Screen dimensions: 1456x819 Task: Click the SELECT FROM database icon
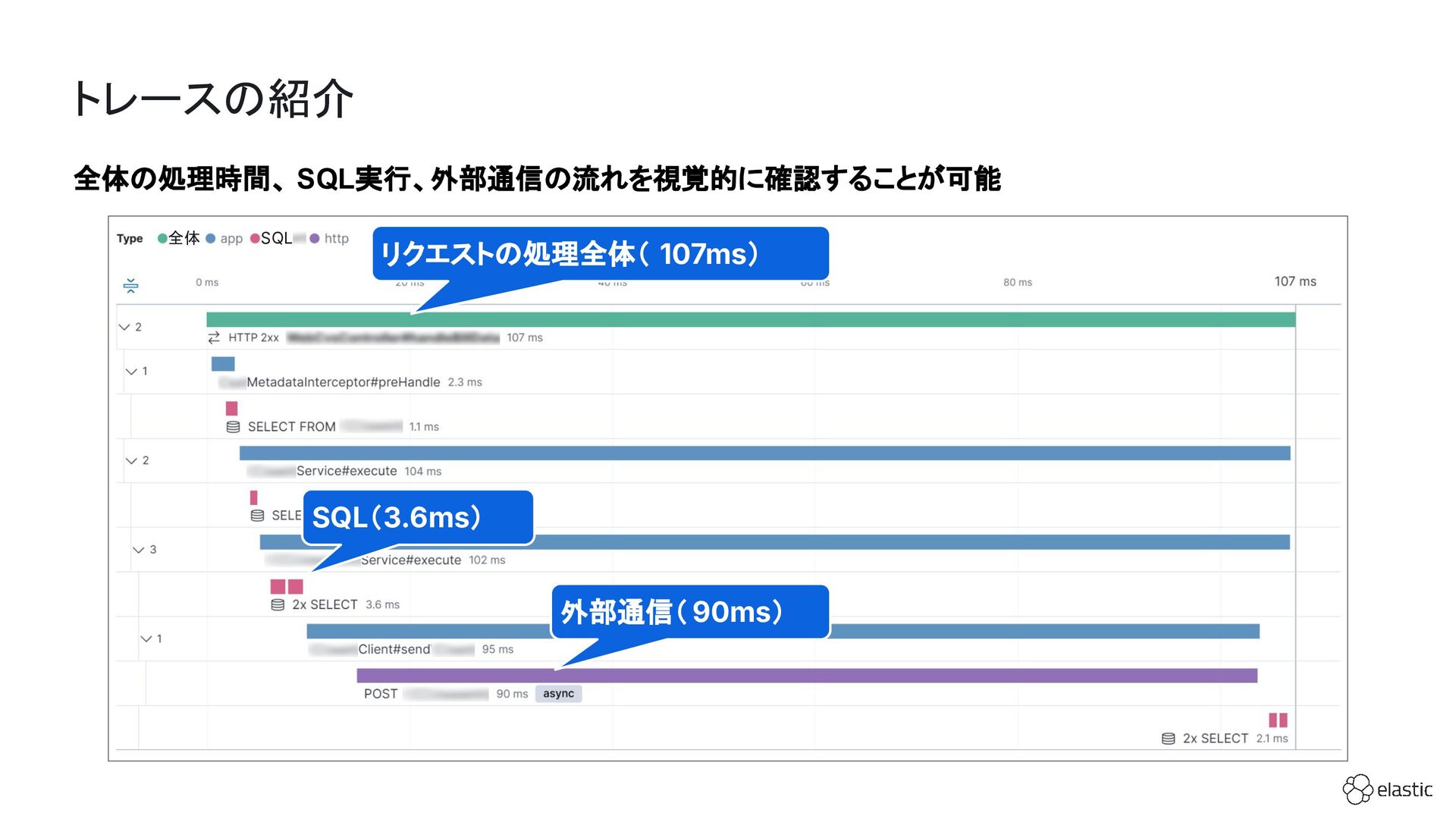point(233,427)
